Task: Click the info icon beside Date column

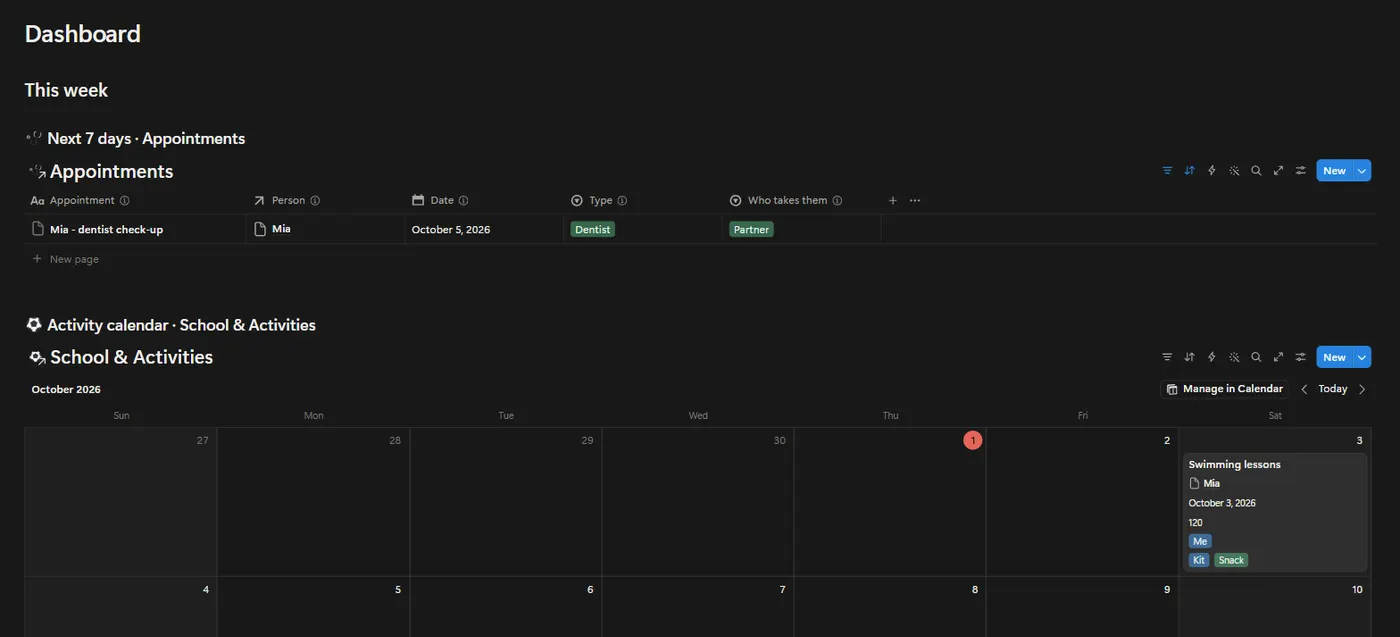Action: click(463, 201)
